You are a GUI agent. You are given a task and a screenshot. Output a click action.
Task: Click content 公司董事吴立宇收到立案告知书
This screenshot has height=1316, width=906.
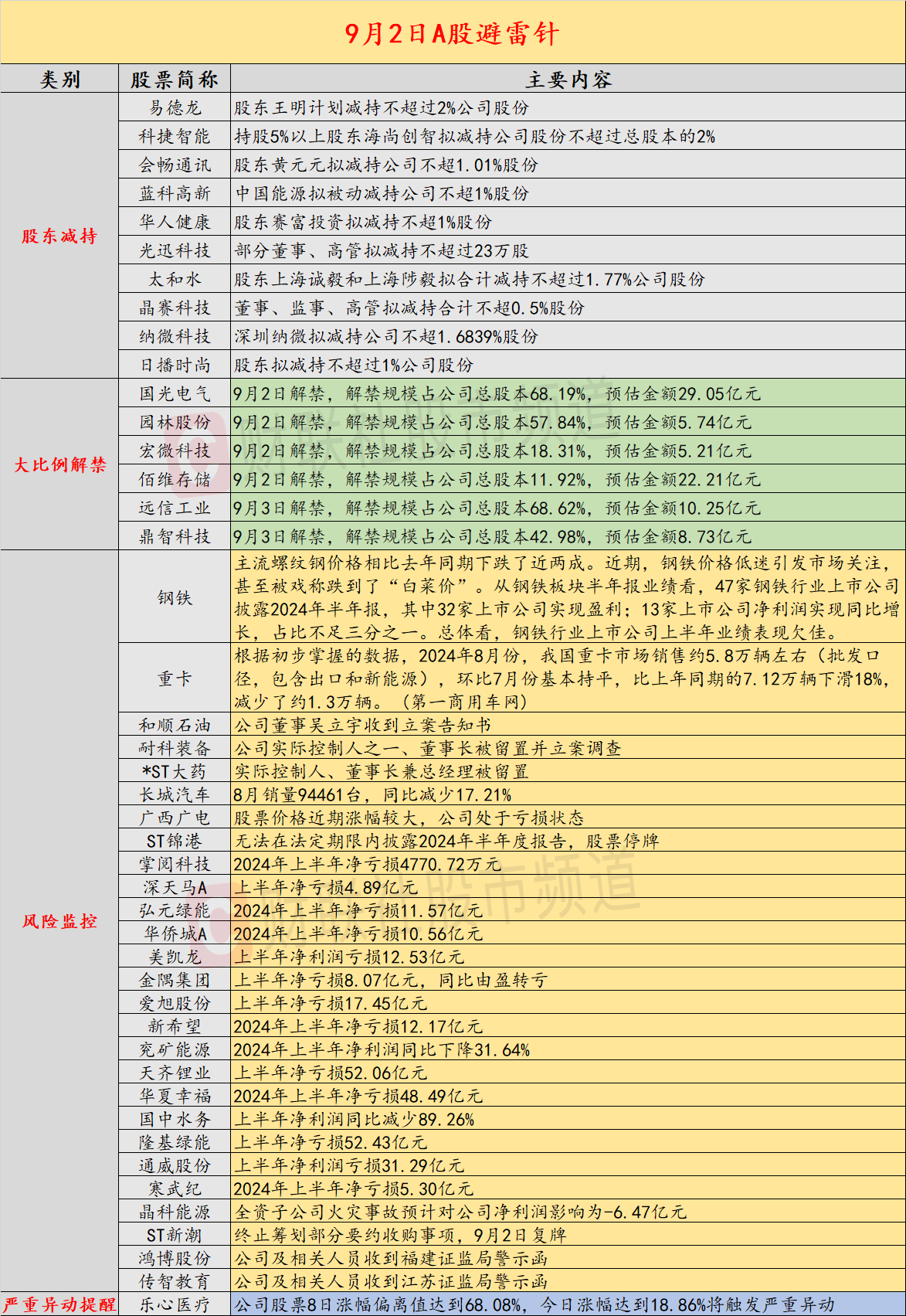pyautogui.click(x=363, y=726)
